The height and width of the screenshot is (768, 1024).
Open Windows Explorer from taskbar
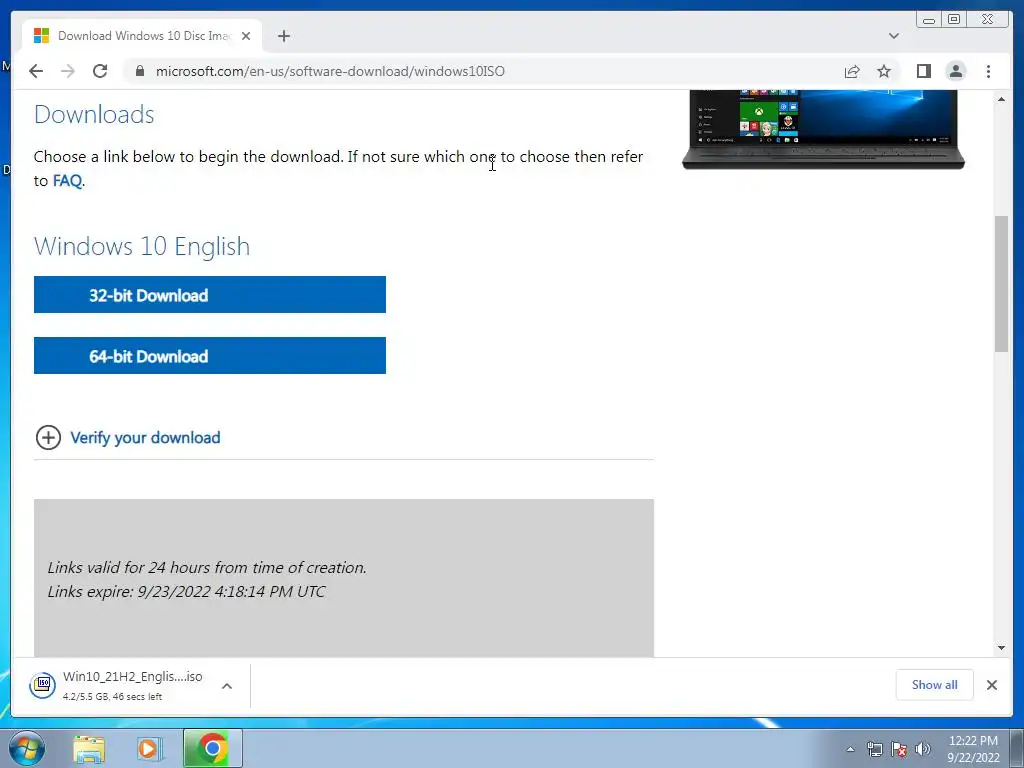[x=89, y=749]
